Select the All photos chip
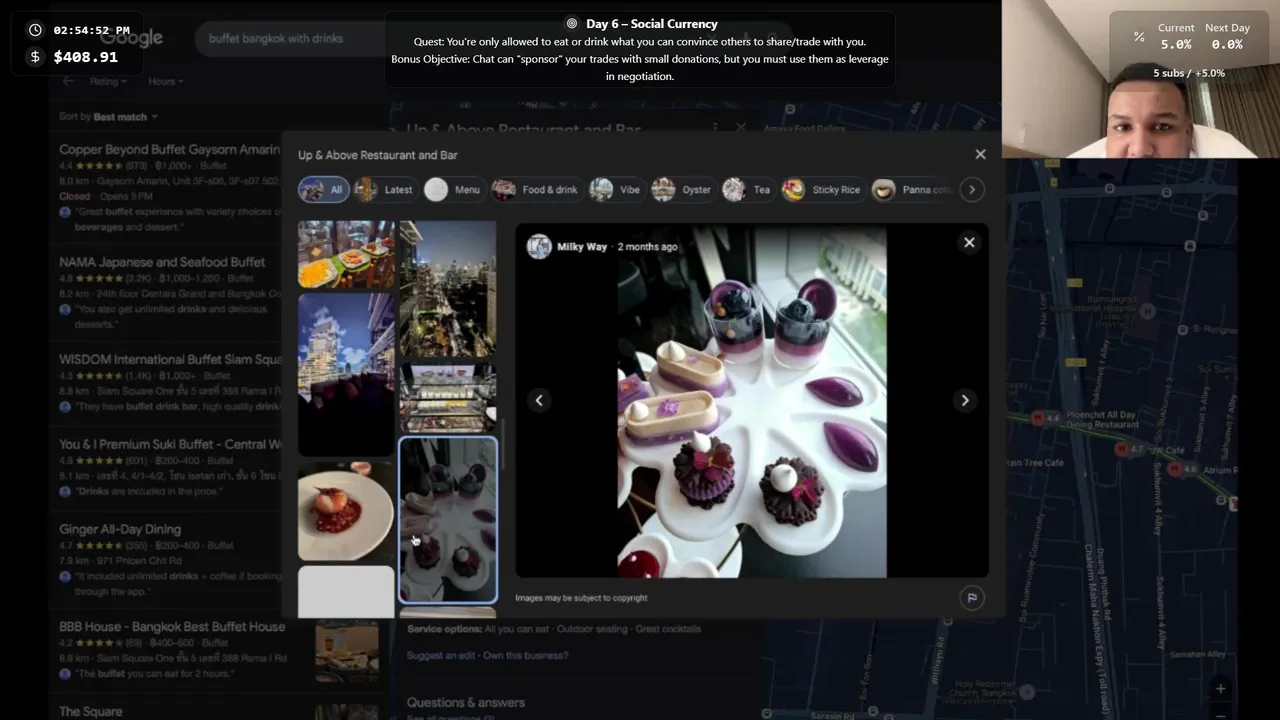 click(323, 189)
